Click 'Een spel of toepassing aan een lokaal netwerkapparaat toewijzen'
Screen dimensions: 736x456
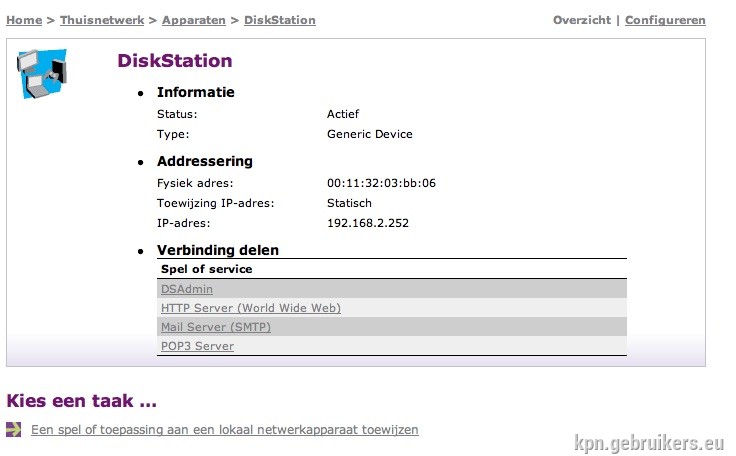225,430
